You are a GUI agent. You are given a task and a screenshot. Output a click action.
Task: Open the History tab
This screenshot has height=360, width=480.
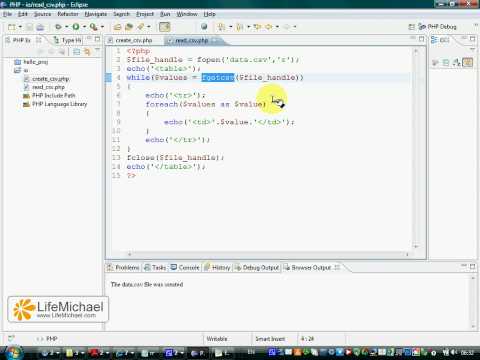point(217,267)
